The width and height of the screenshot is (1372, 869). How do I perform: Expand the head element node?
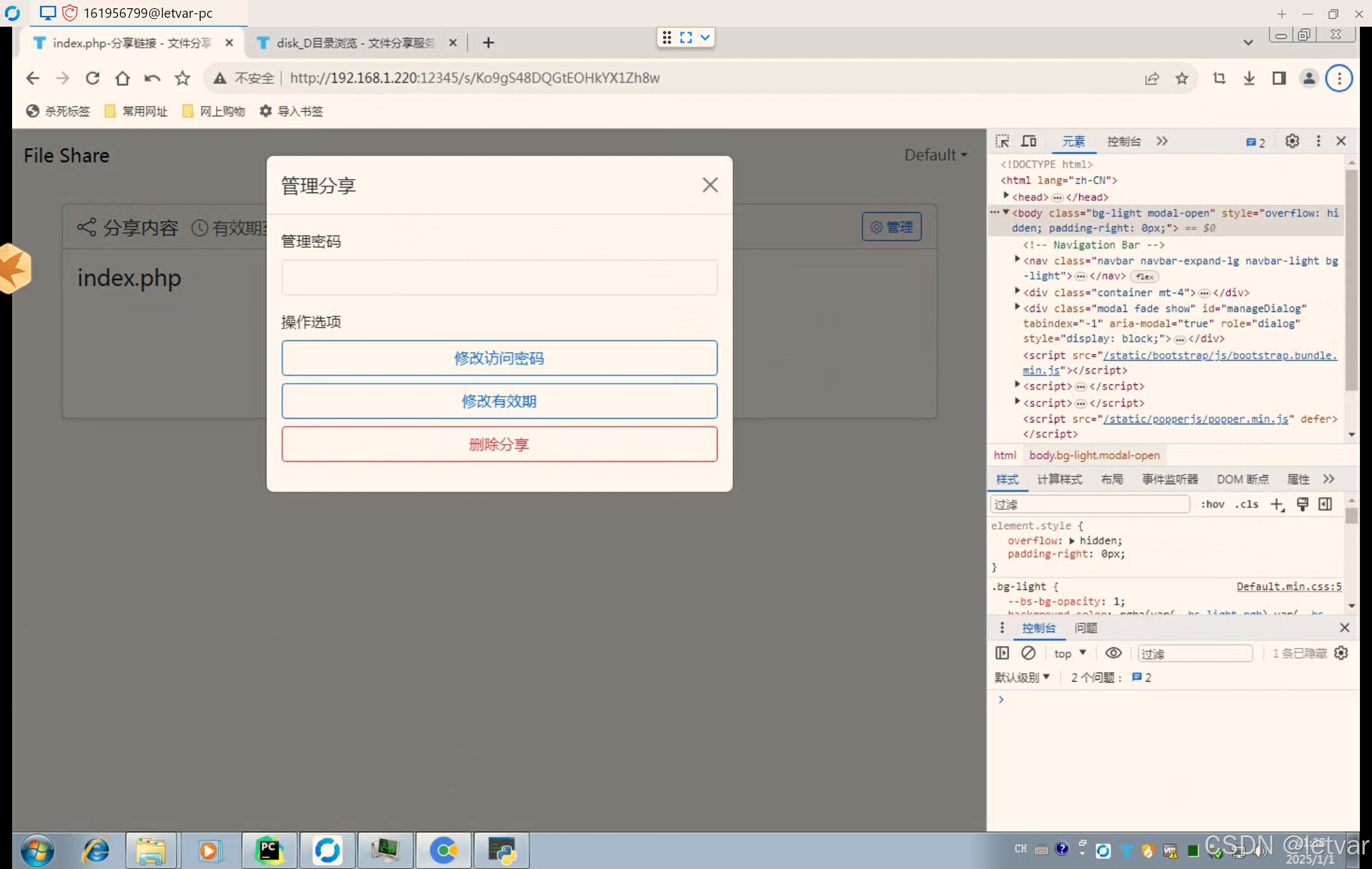pyautogui.click(x=1006, y=196)
